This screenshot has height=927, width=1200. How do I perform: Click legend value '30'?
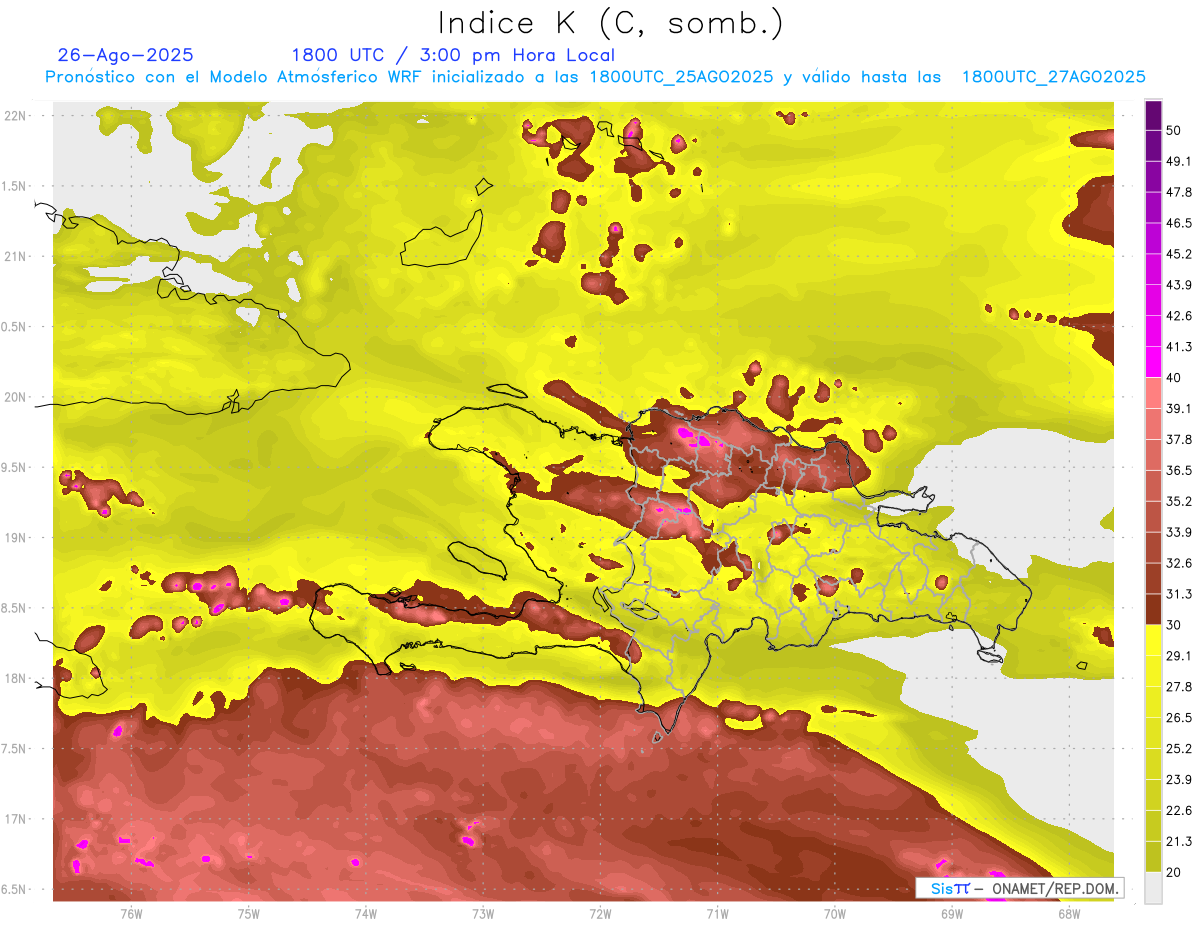point(1173,625)
